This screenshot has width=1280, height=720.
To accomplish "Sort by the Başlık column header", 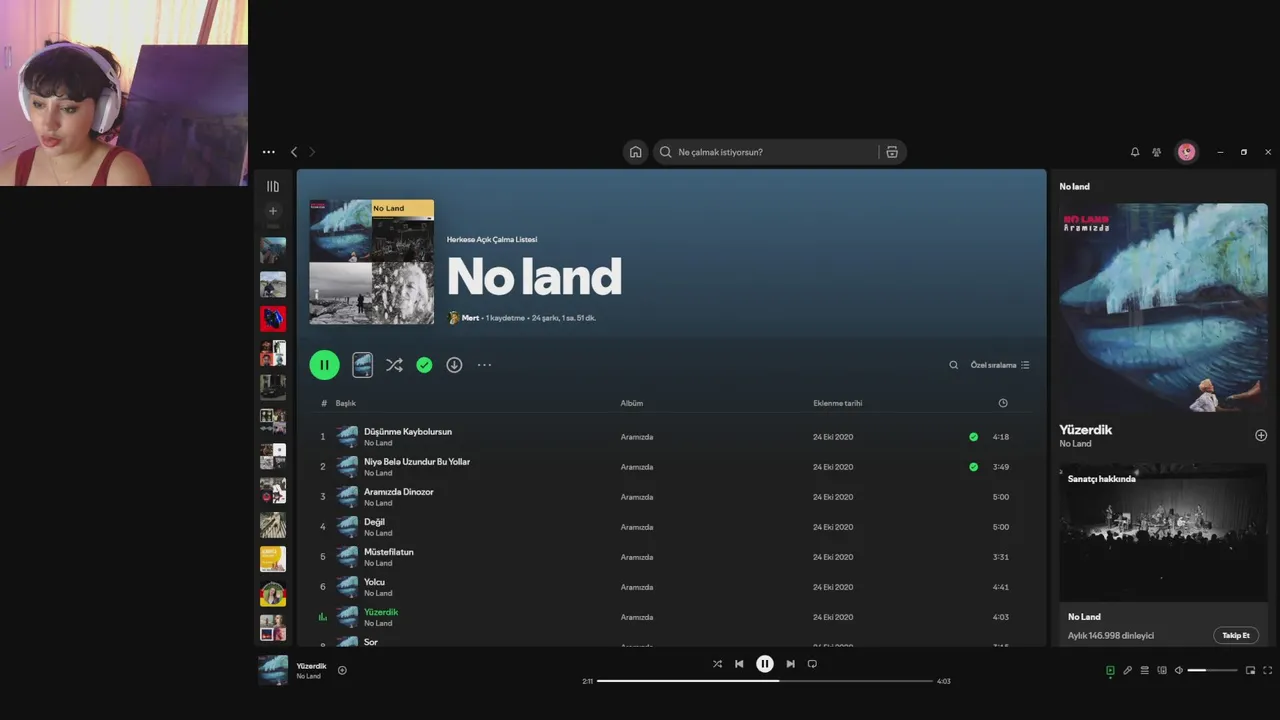I will pyautogui.click(x=346, y=403).
